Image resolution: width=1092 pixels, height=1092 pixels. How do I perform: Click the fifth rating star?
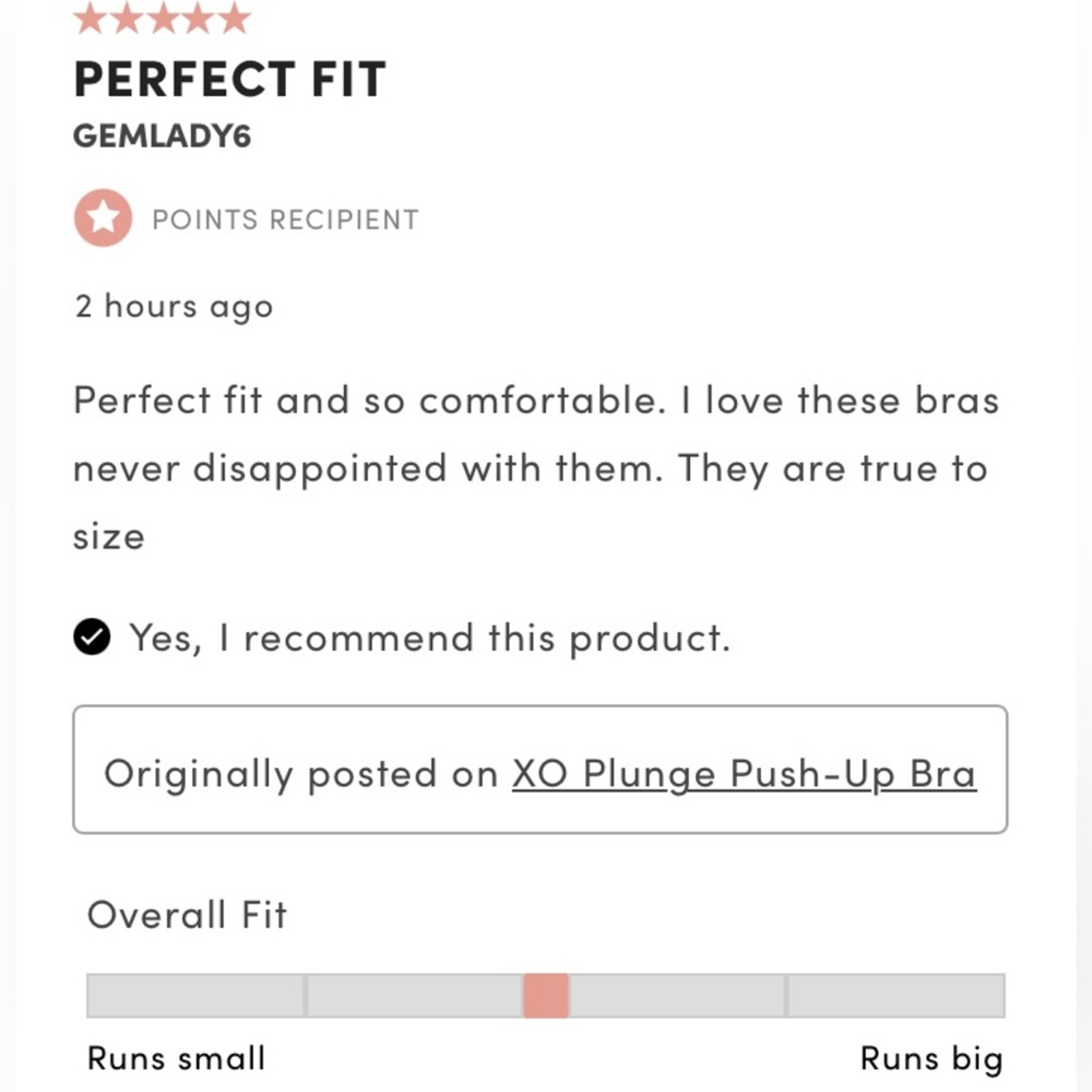(x=235, y=18)
